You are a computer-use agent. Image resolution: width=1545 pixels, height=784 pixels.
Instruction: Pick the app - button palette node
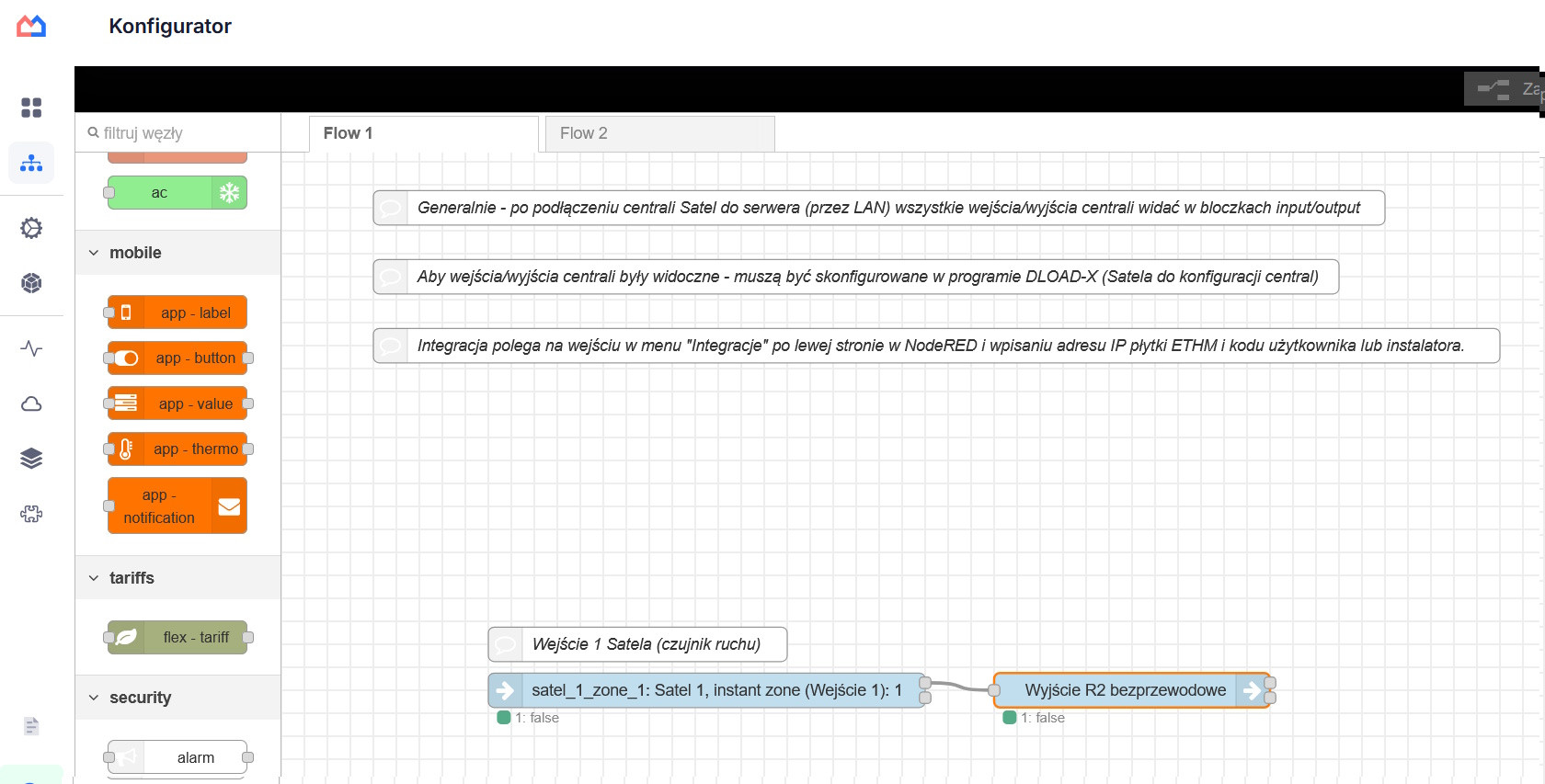point(177,358)
